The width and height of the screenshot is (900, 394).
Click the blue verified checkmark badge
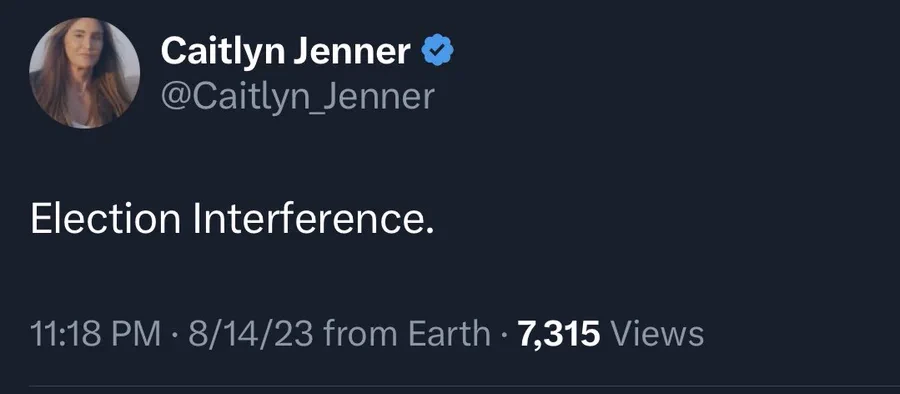437,50
